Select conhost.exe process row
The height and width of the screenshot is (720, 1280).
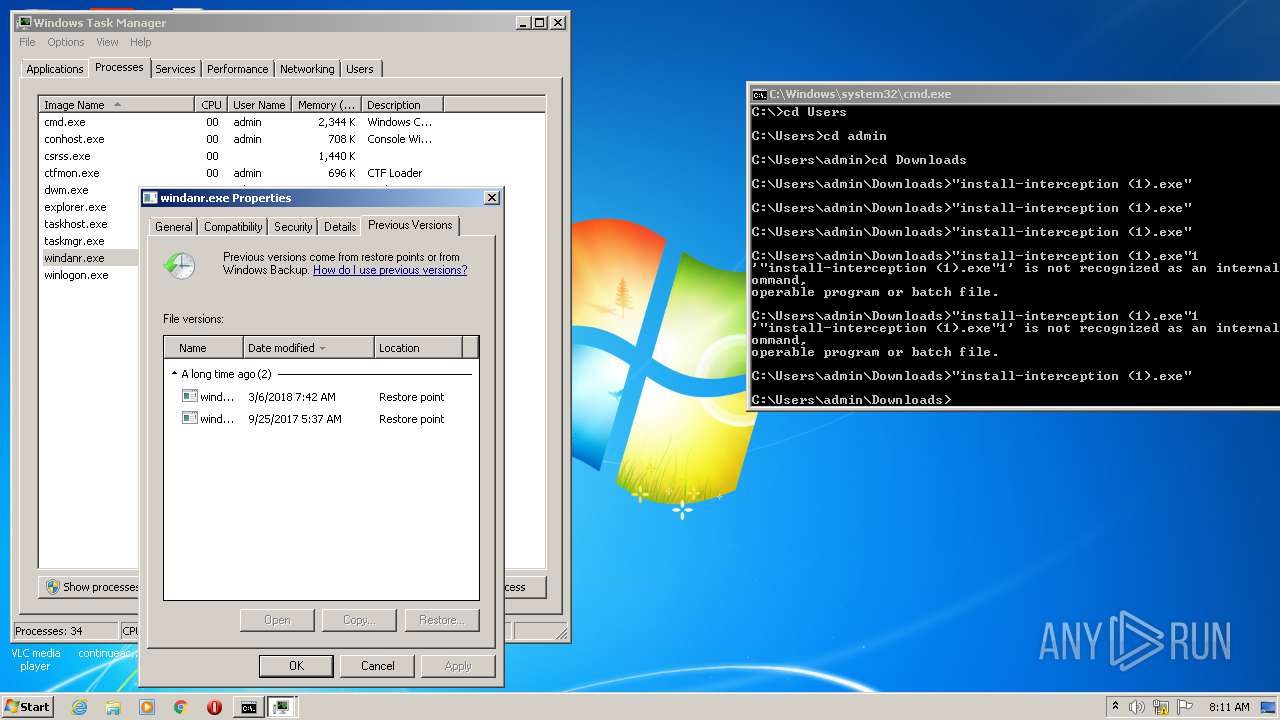[292, 139]
